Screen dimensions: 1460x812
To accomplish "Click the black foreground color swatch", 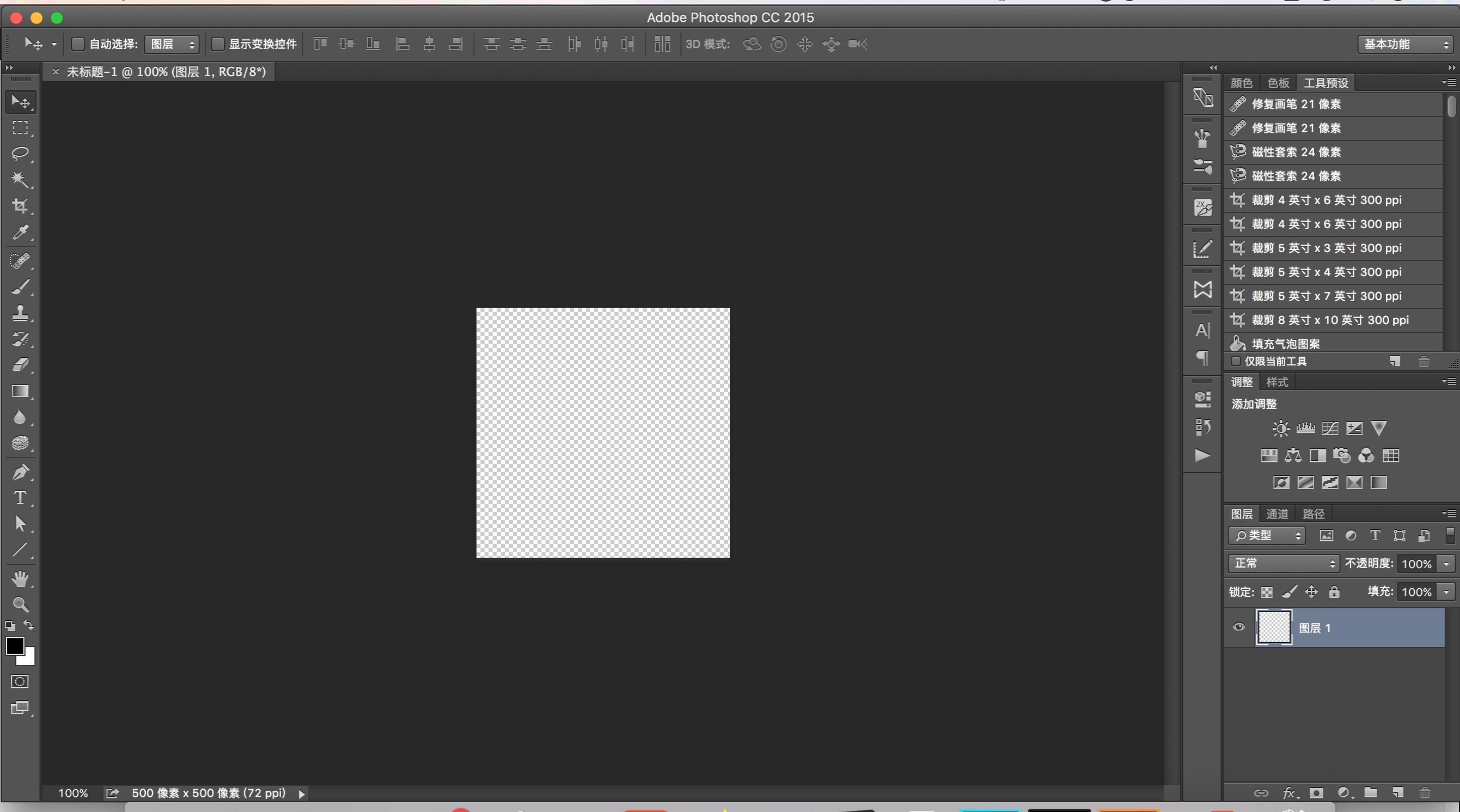I will [15, 645].
